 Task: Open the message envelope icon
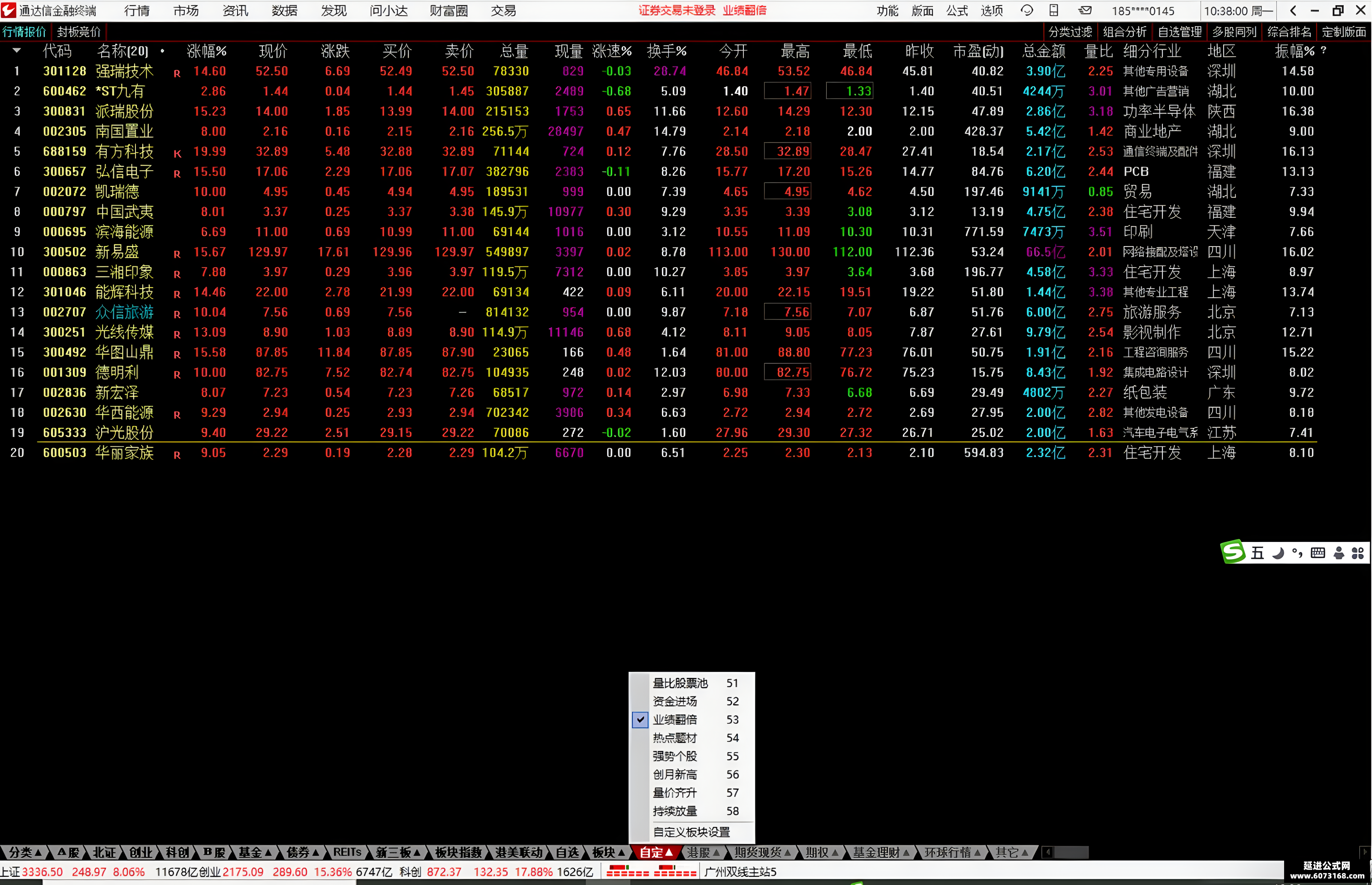tap(1085, 10)
